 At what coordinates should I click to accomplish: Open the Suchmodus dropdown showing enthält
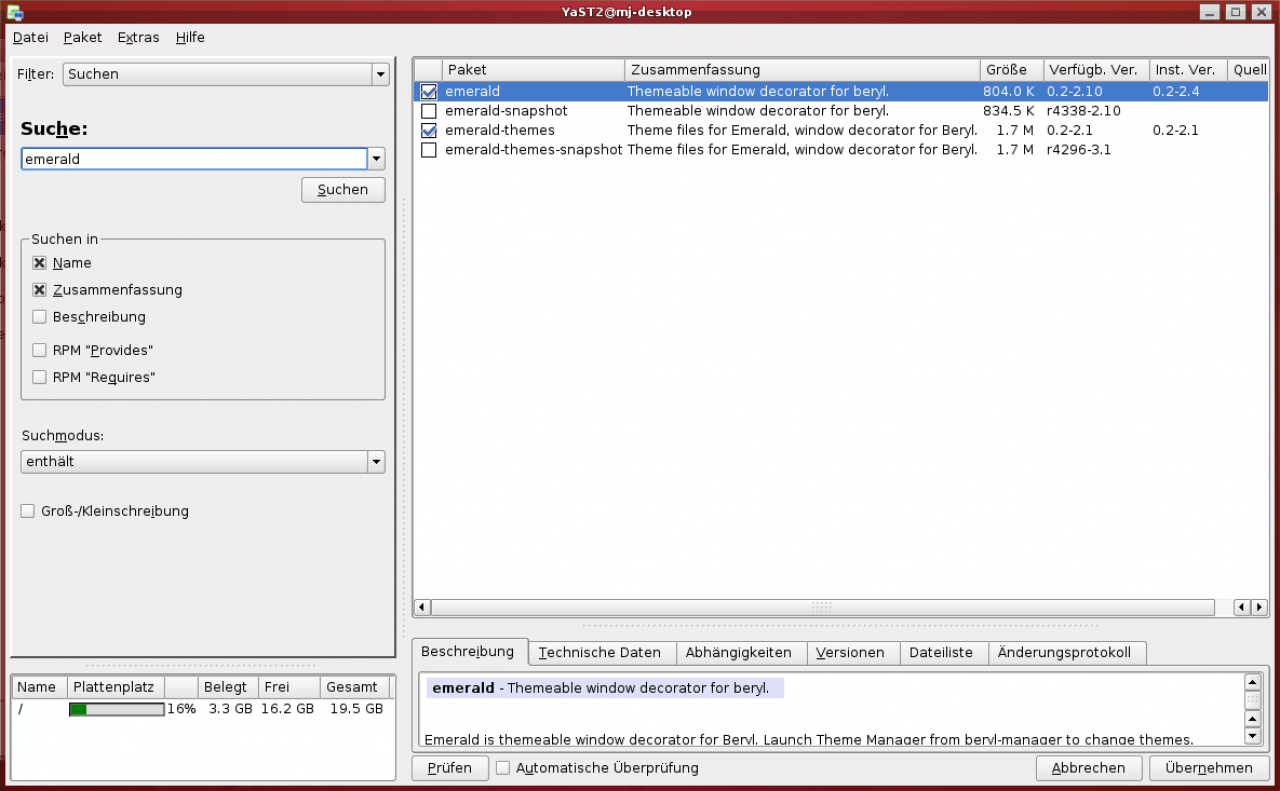(203, 462)
